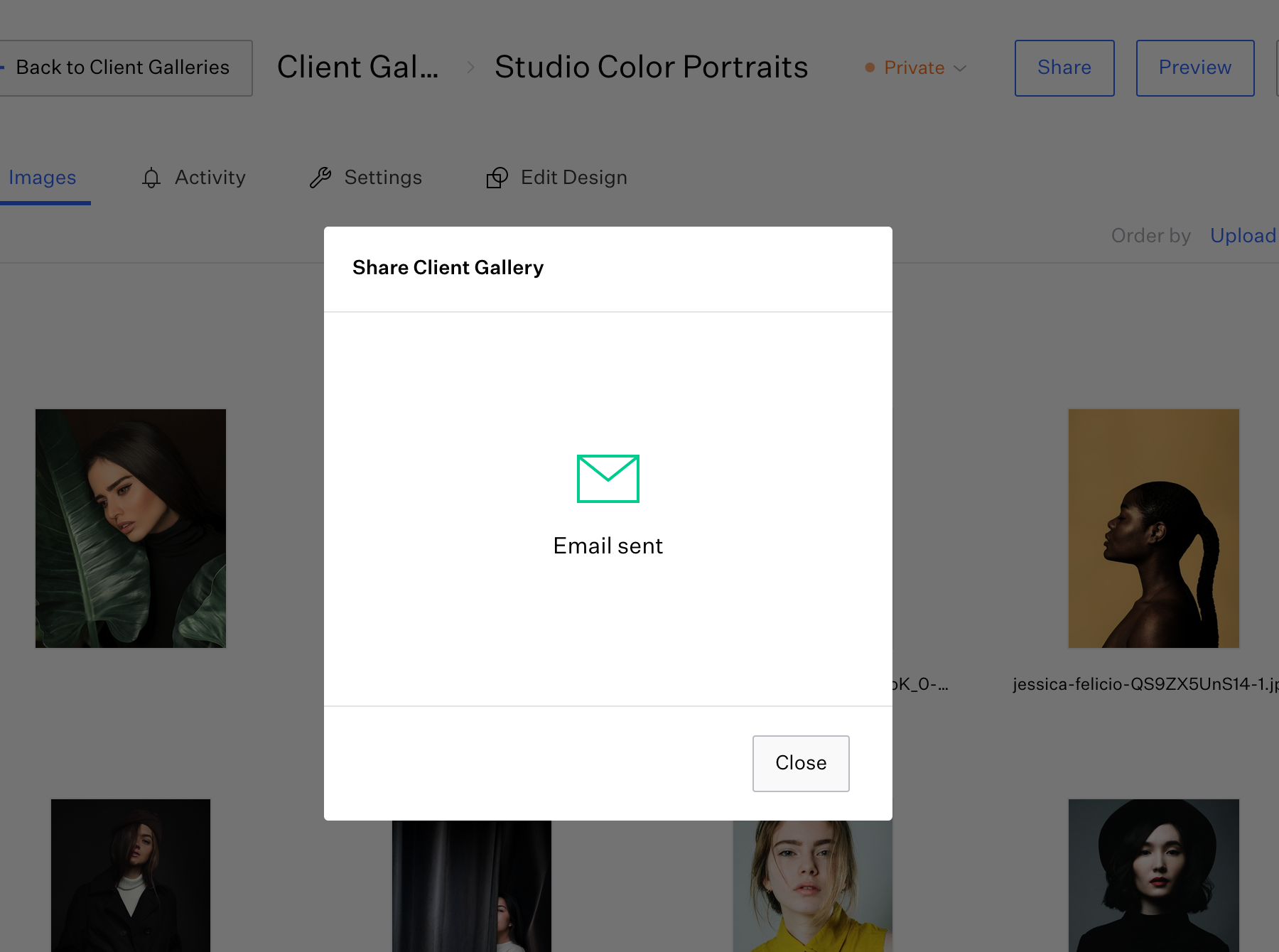Go back to Client Galleries
The width and height of the screenshot is (1279, 952).
(122, 68)
